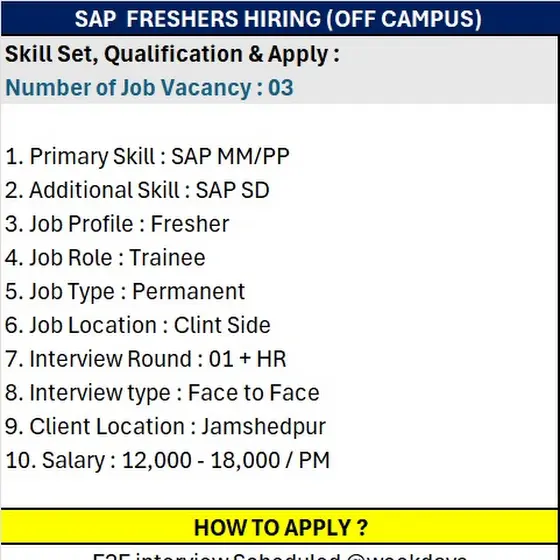The height and width of the screenshot is (560, 560).
Task: Select the Client Location Jamshedpur line
Action: pos(165,427)
